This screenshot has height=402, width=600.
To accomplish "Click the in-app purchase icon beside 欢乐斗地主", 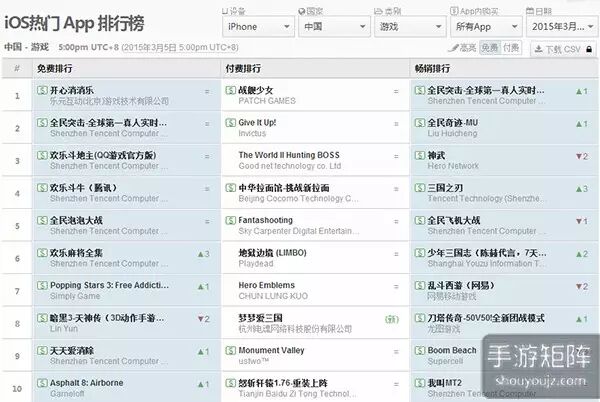I will coord(42,155).
